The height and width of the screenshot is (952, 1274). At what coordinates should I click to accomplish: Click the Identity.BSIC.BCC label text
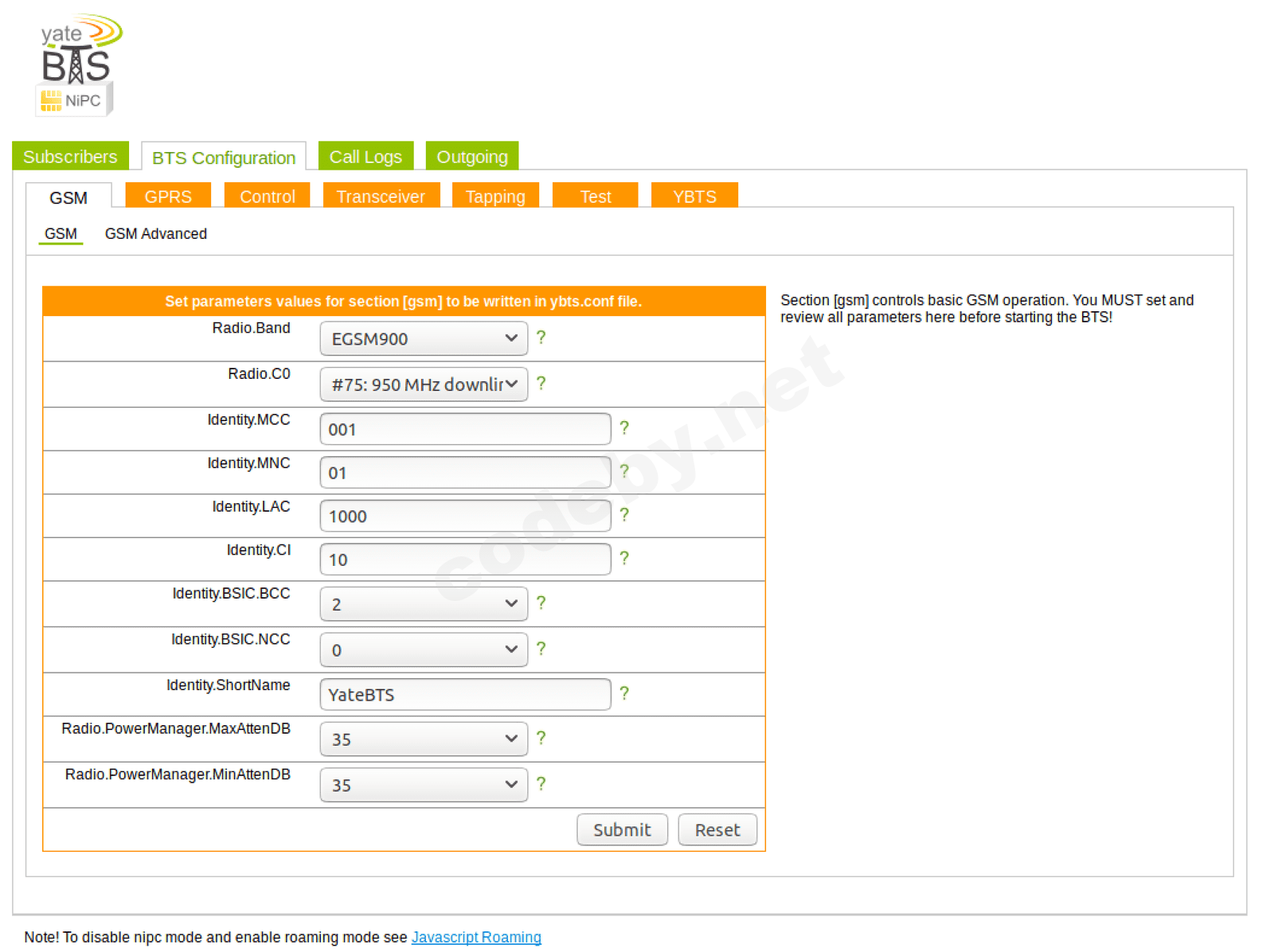click(x=231, y=594)
